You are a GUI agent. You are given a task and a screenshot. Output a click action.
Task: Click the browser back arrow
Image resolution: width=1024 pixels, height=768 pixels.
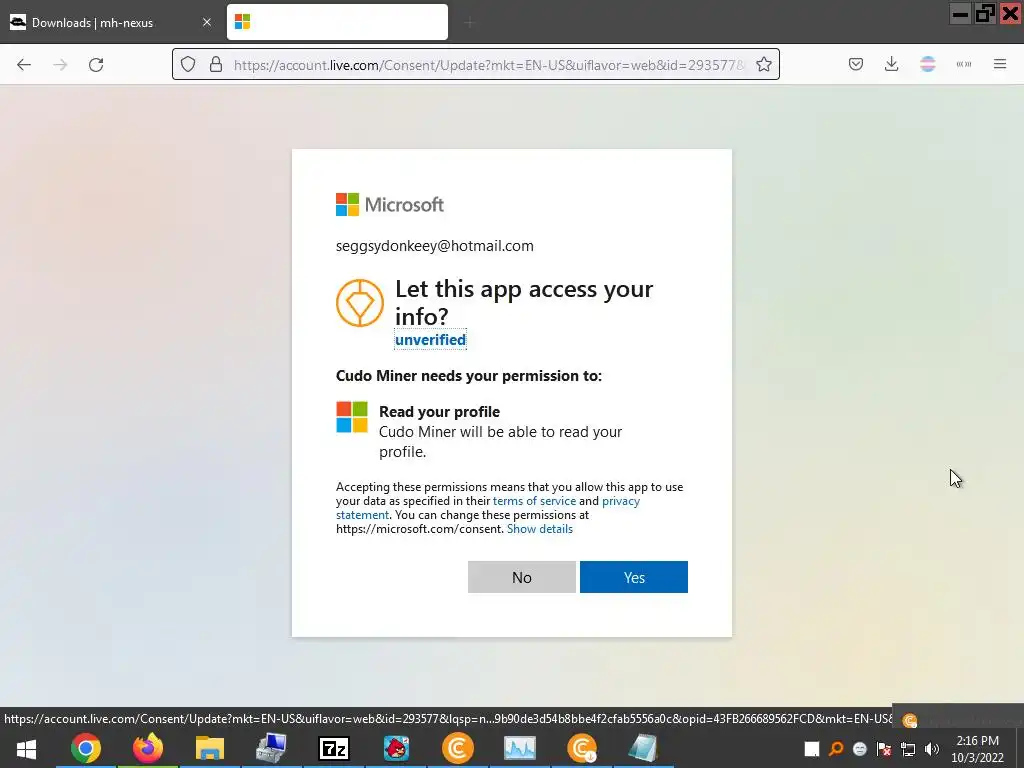(x=24, y=65)
